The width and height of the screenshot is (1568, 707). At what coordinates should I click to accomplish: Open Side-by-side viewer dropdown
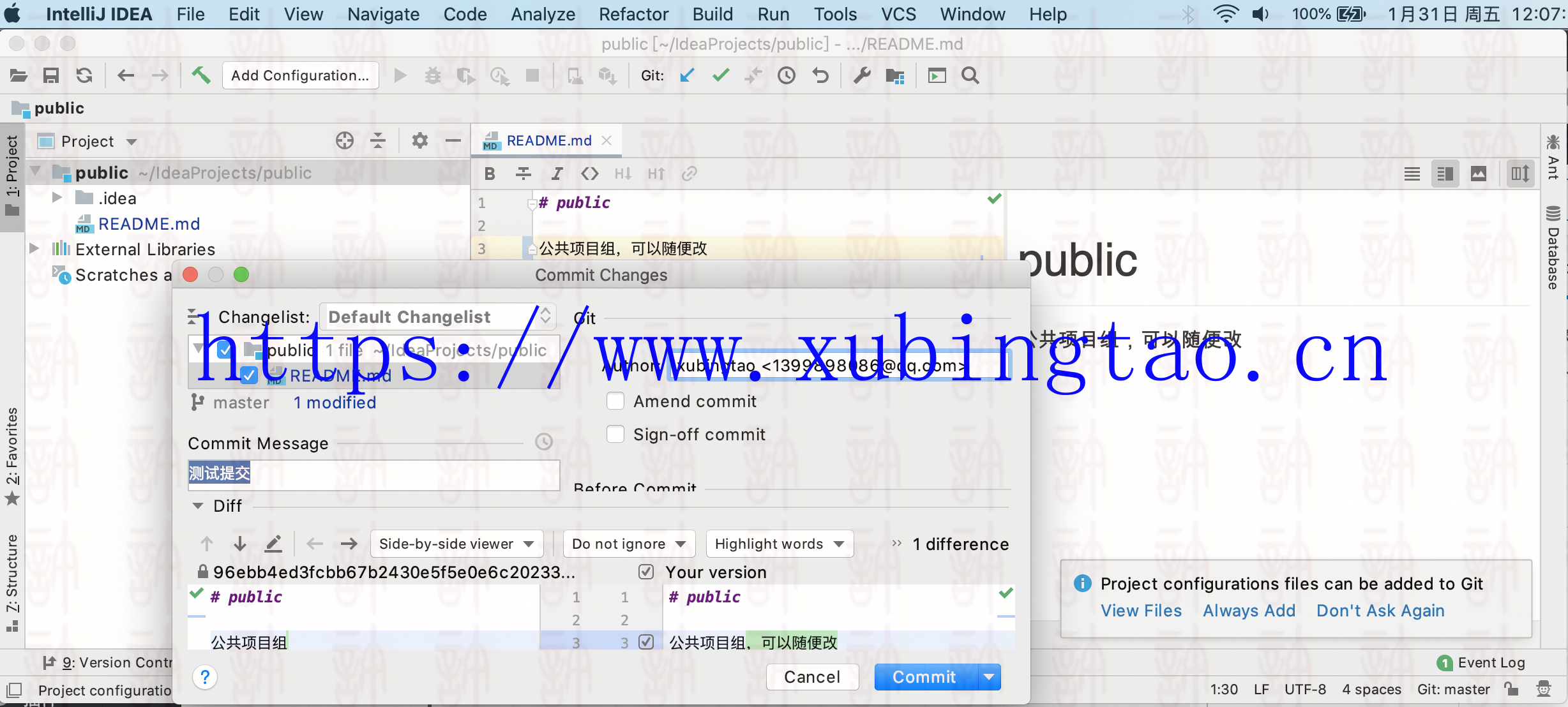pos(456,544)
